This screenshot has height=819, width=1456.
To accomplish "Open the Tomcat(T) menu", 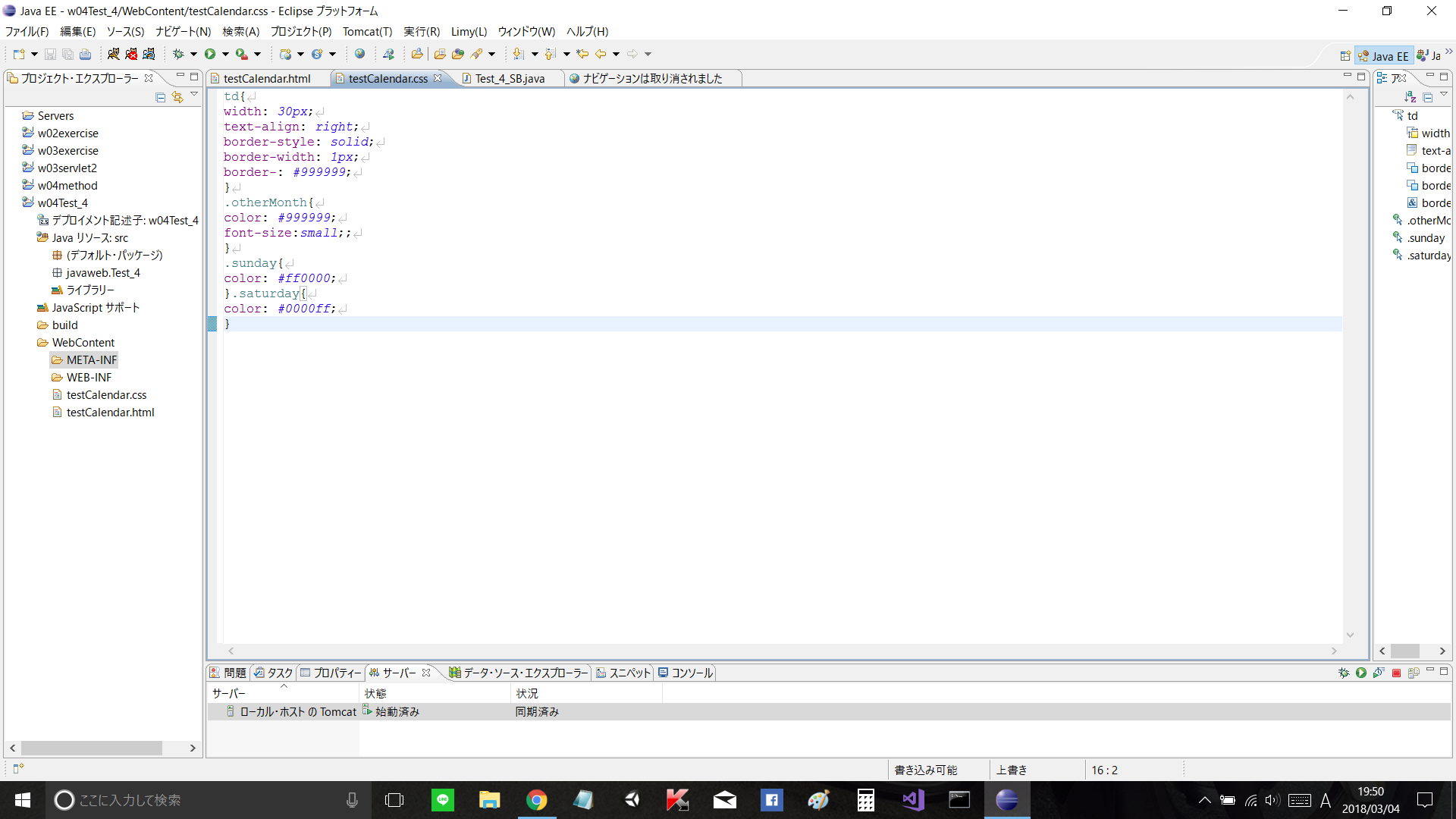I will [367, 32].
